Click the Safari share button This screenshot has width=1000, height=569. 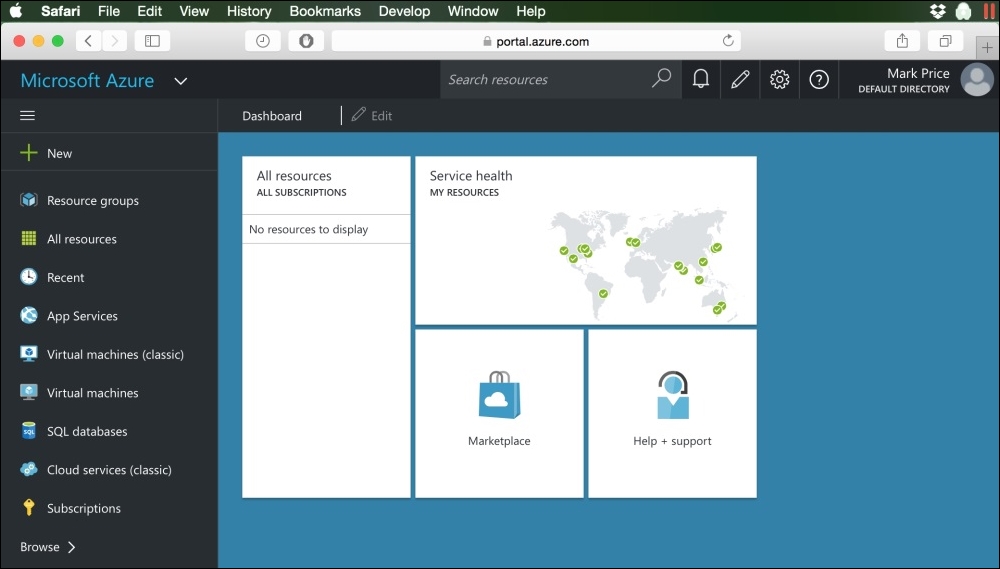pyautogui.click(x=902, y=41)
